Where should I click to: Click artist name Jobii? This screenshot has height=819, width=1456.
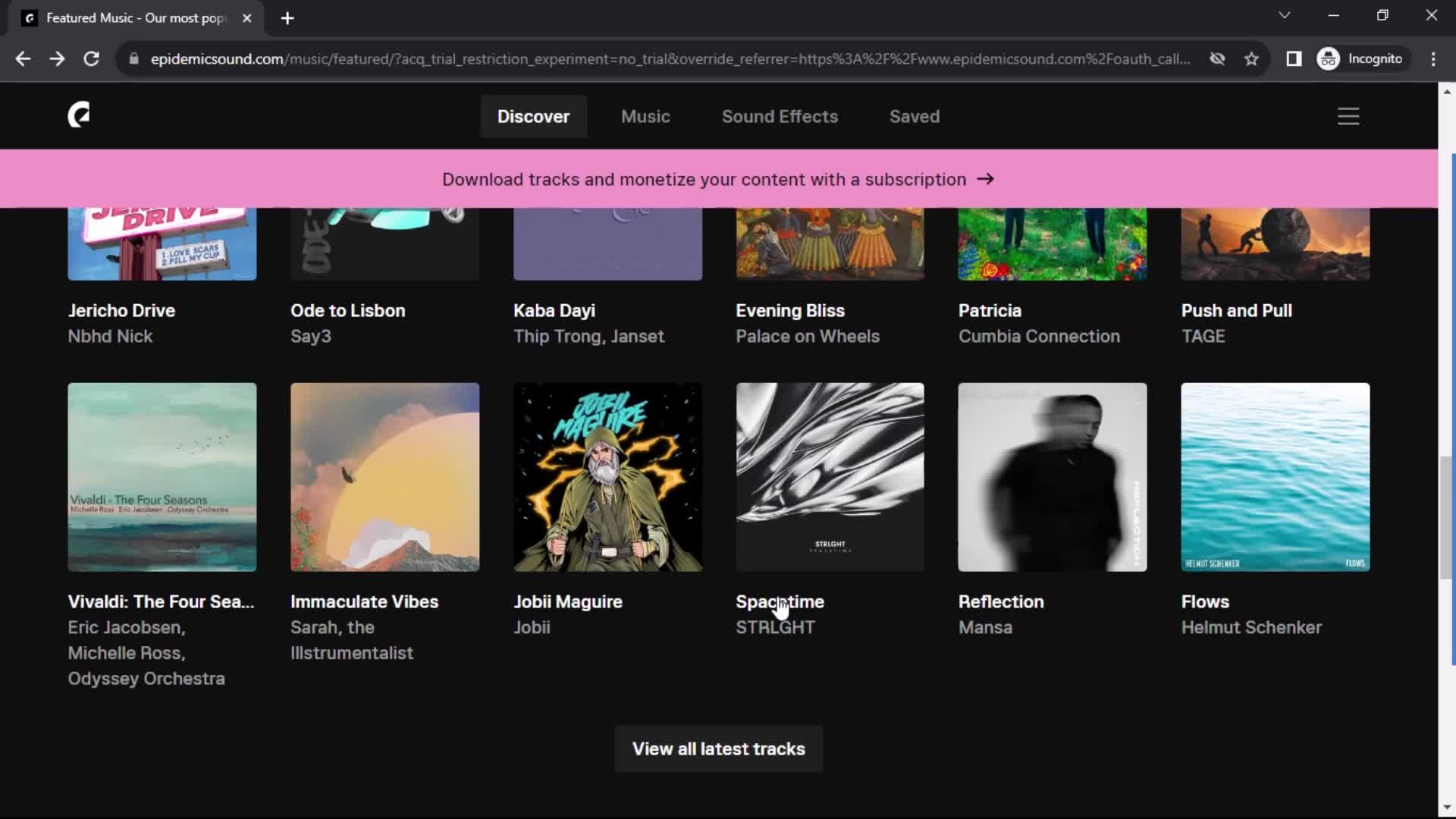[x=532, y=628]
